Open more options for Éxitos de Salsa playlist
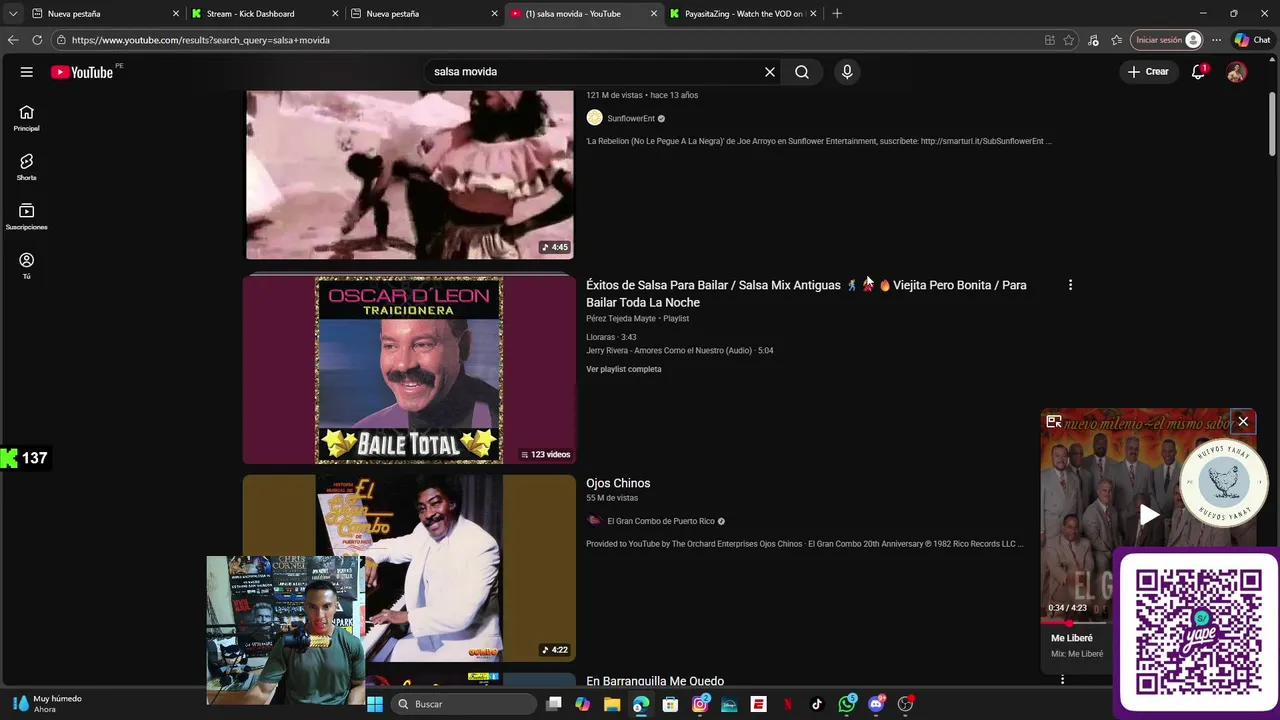Image resolution: width=1280 pixels, height=720 pixels. click(x=1070, y=285)
